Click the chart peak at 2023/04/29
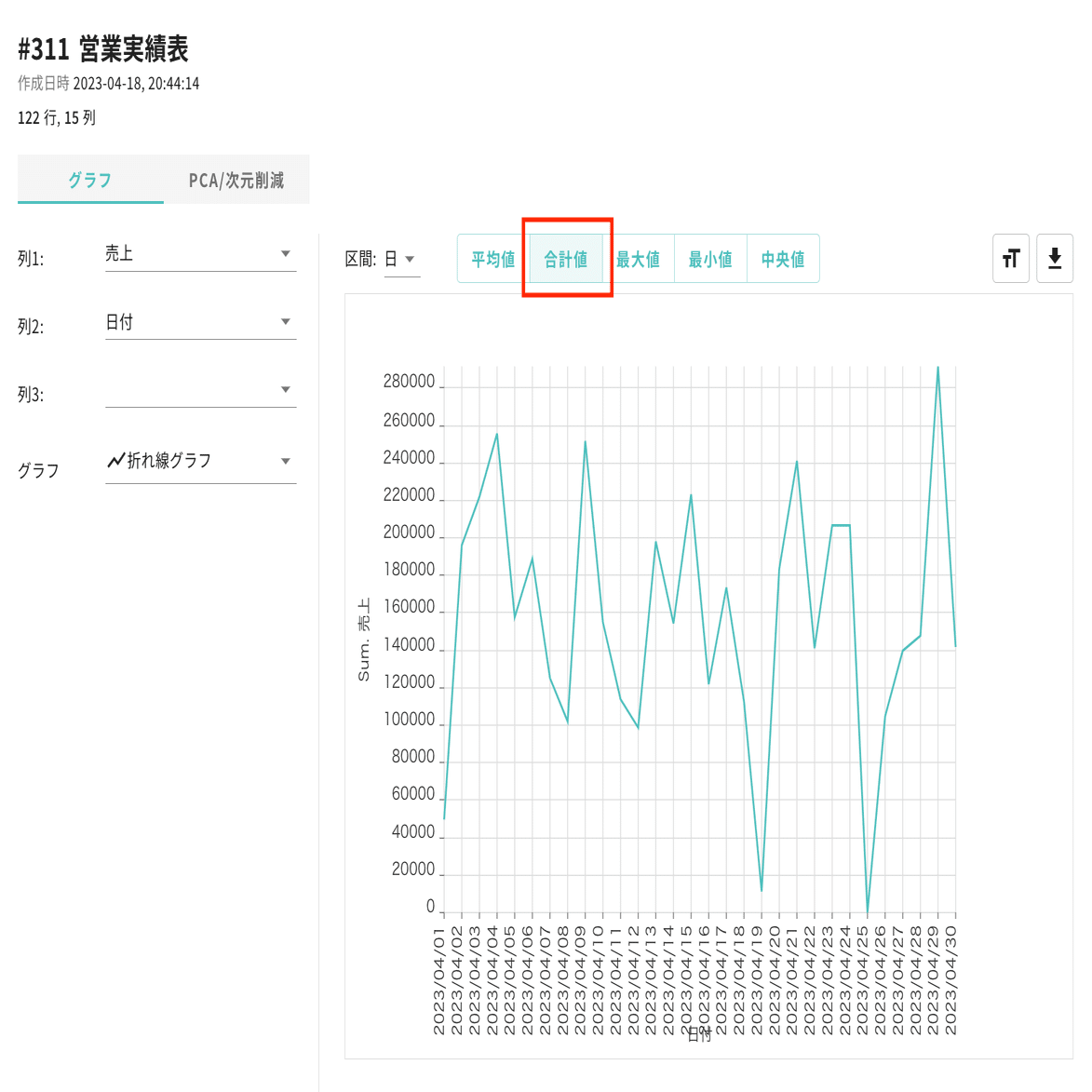Viewport: 1092px width, 1092px height. [x=937, y=368]
